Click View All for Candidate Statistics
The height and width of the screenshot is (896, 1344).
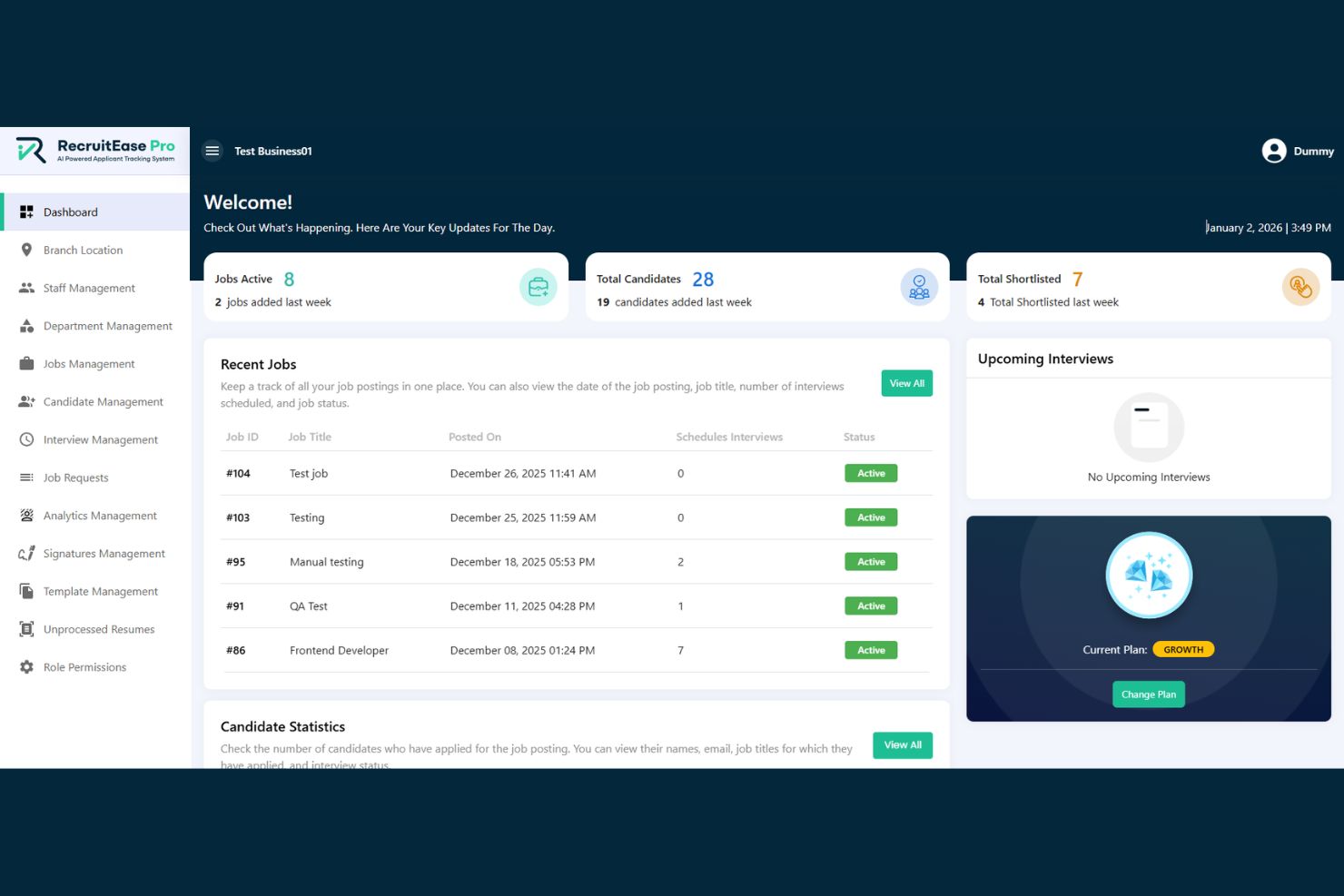[x=902, y=744]
